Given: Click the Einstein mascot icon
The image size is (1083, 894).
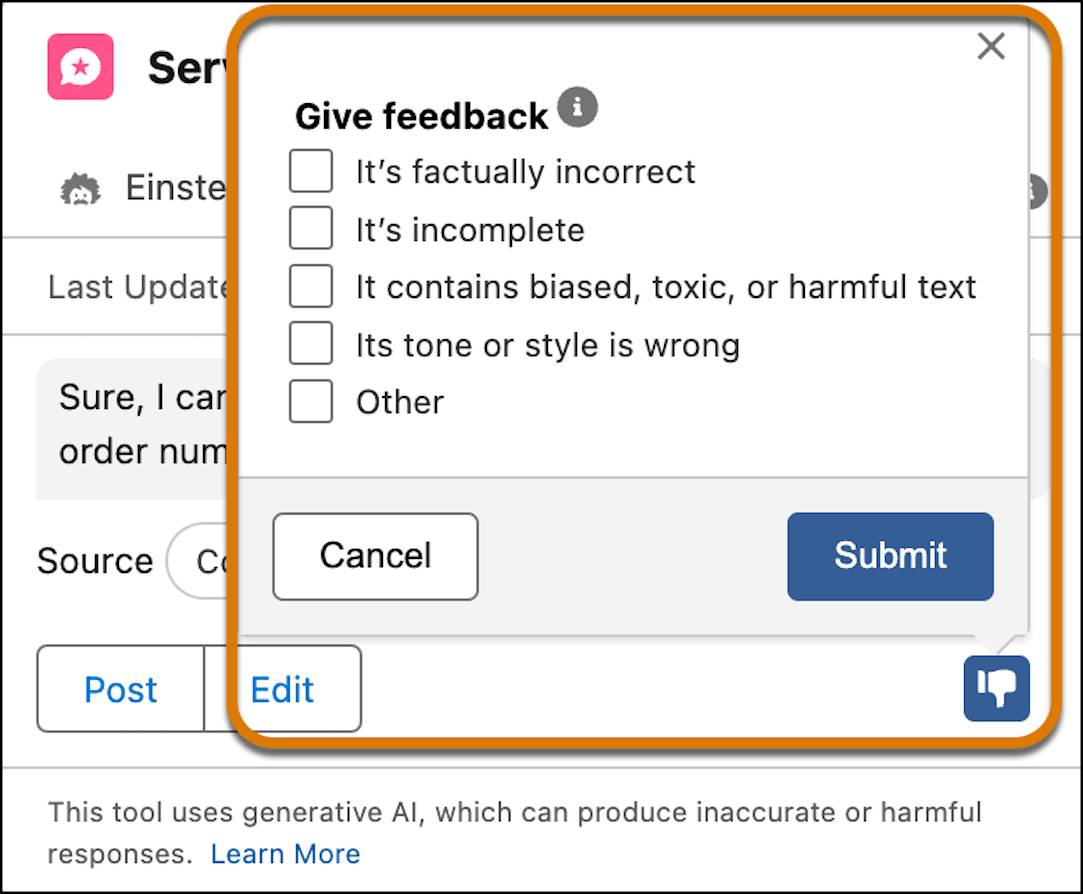Looking at the screenshot, I should [x=80, y=189].
